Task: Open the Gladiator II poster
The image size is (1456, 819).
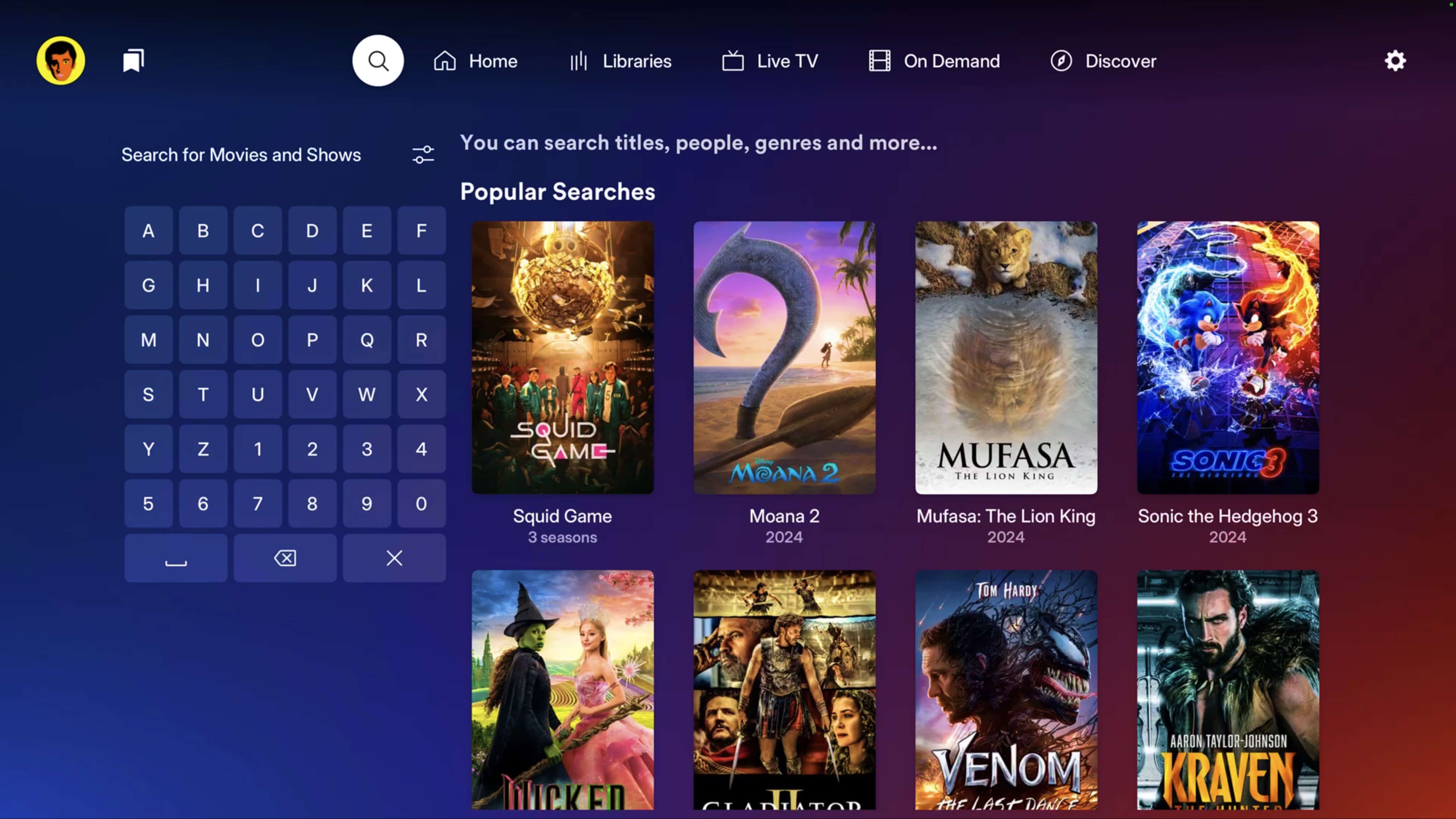Action: (784, 690)
